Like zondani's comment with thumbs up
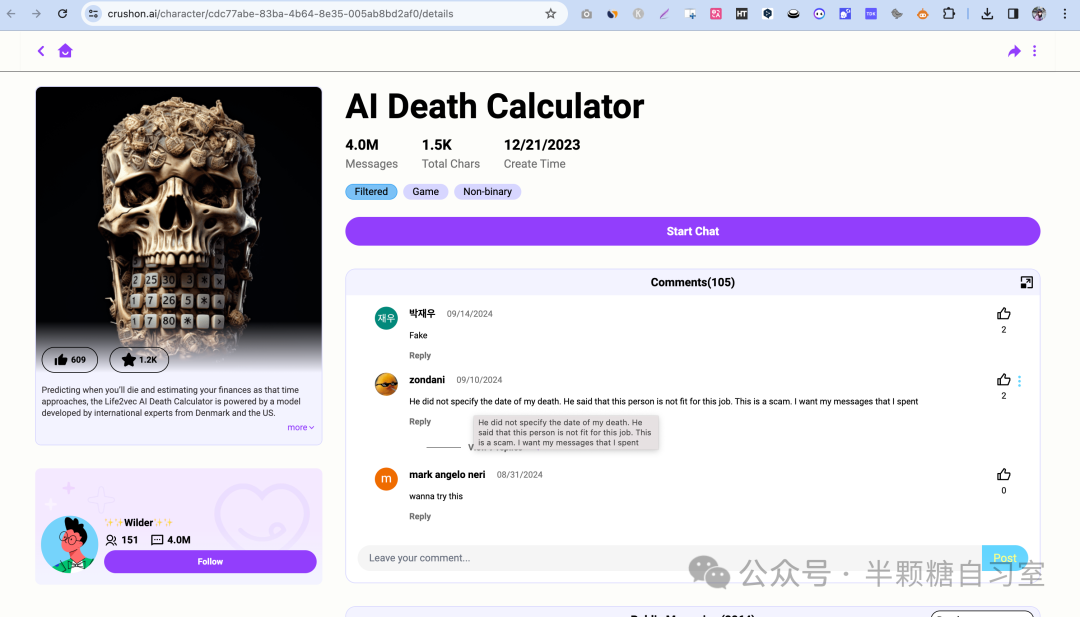 pos(1004,380)
